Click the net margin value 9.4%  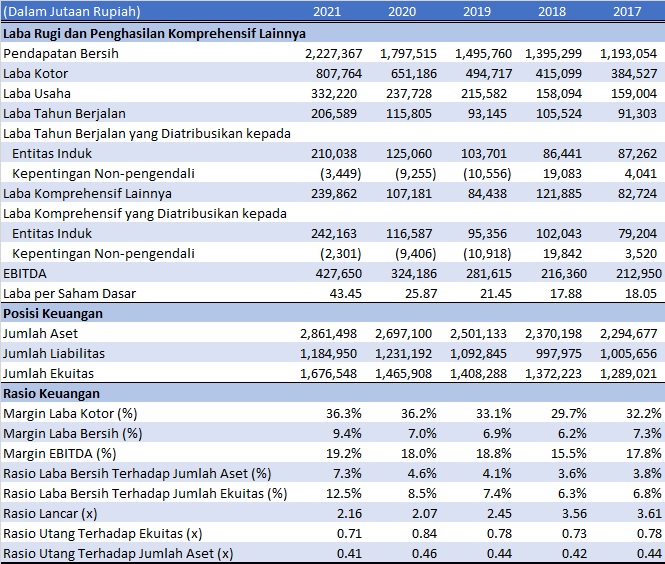(347, 433)
